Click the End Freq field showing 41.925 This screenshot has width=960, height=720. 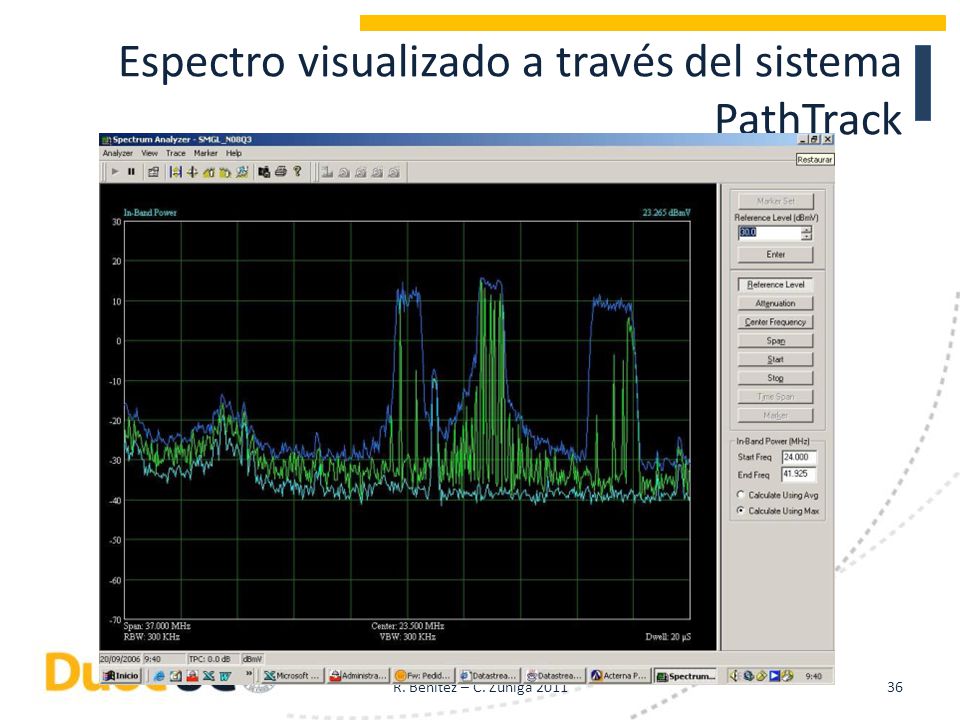pos(799,474)
